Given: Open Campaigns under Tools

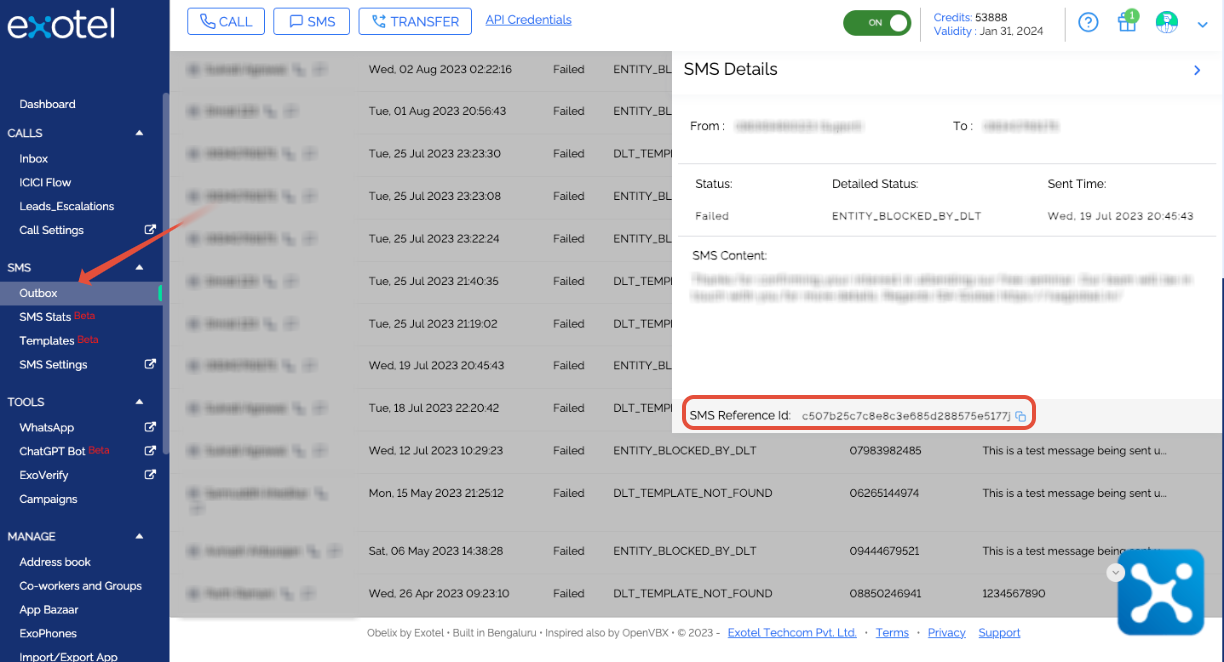Looking at the screenshot, I should 48,499.
